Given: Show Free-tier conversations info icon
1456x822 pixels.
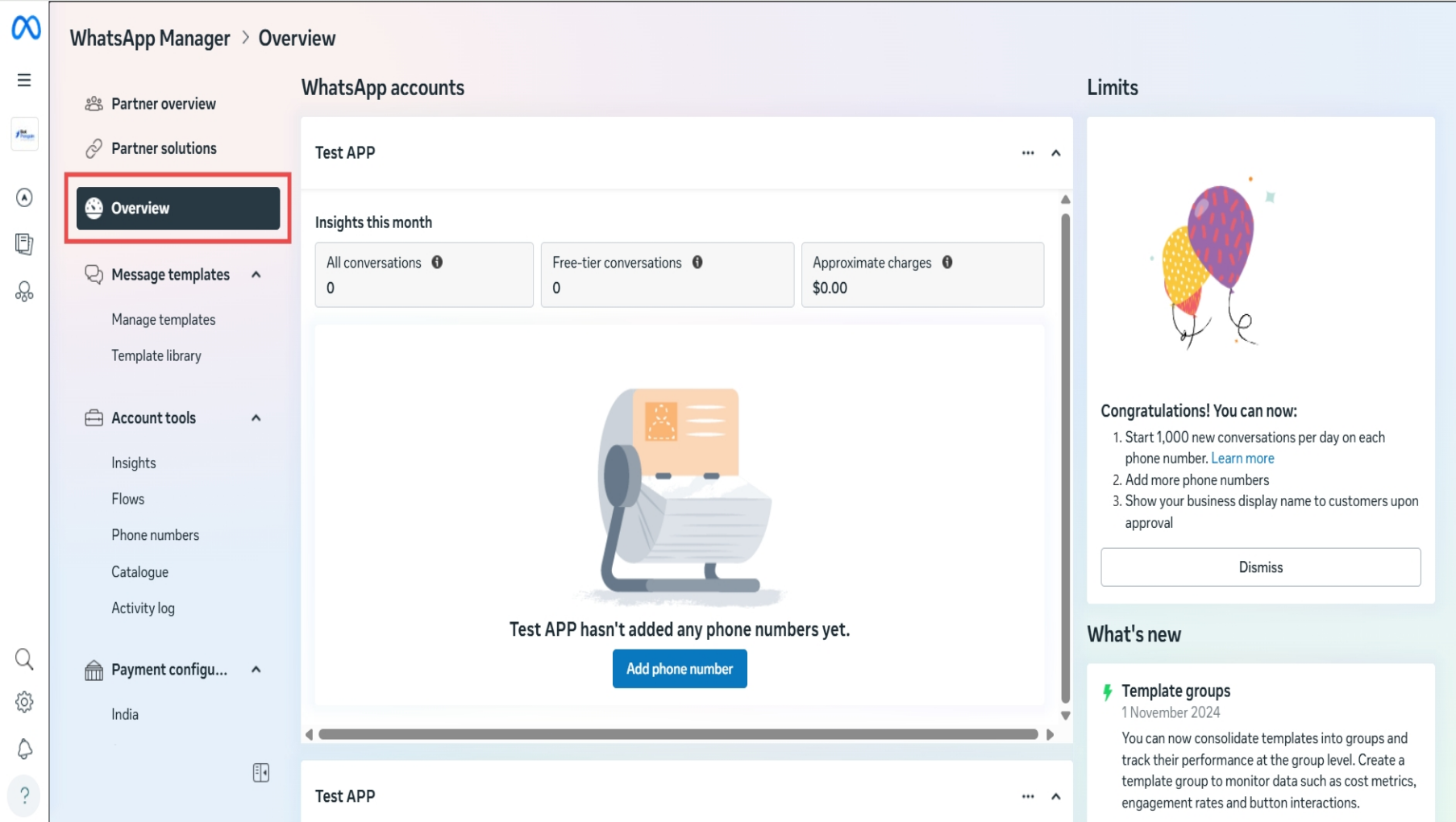Looking at the screenshot, I should [x=697, y=262].
